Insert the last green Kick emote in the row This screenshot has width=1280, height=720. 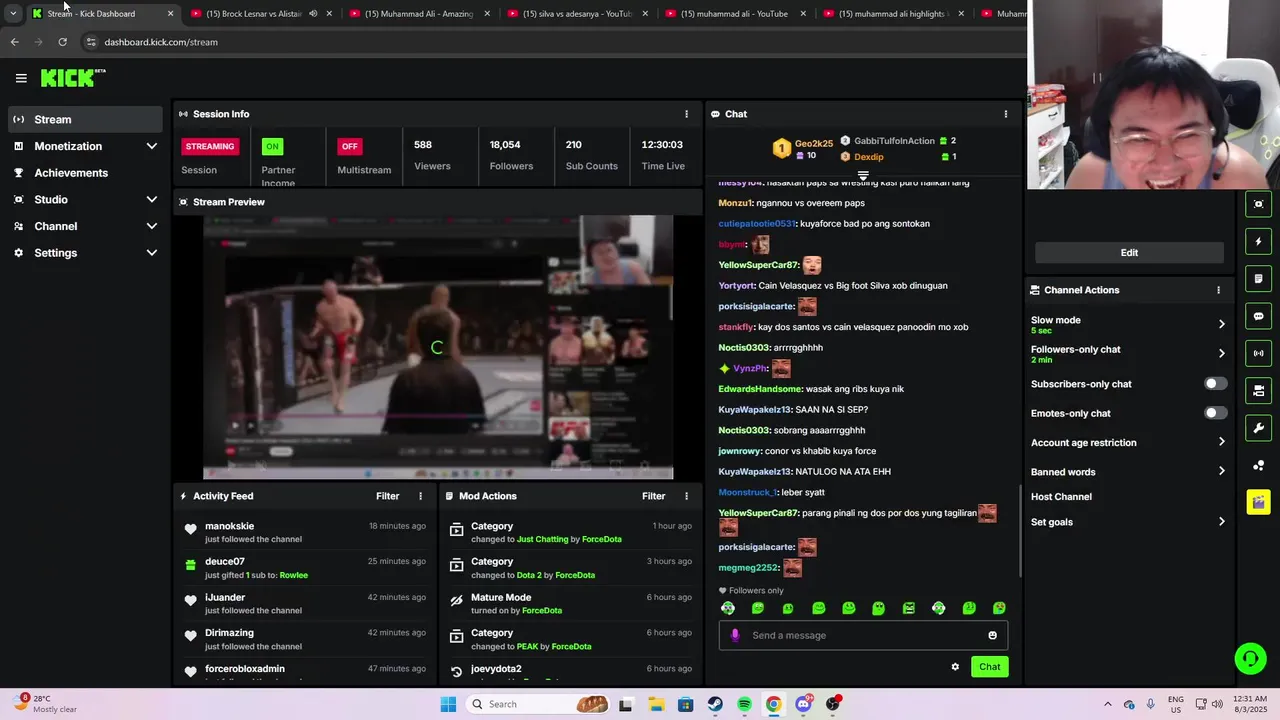coord(999,608)
